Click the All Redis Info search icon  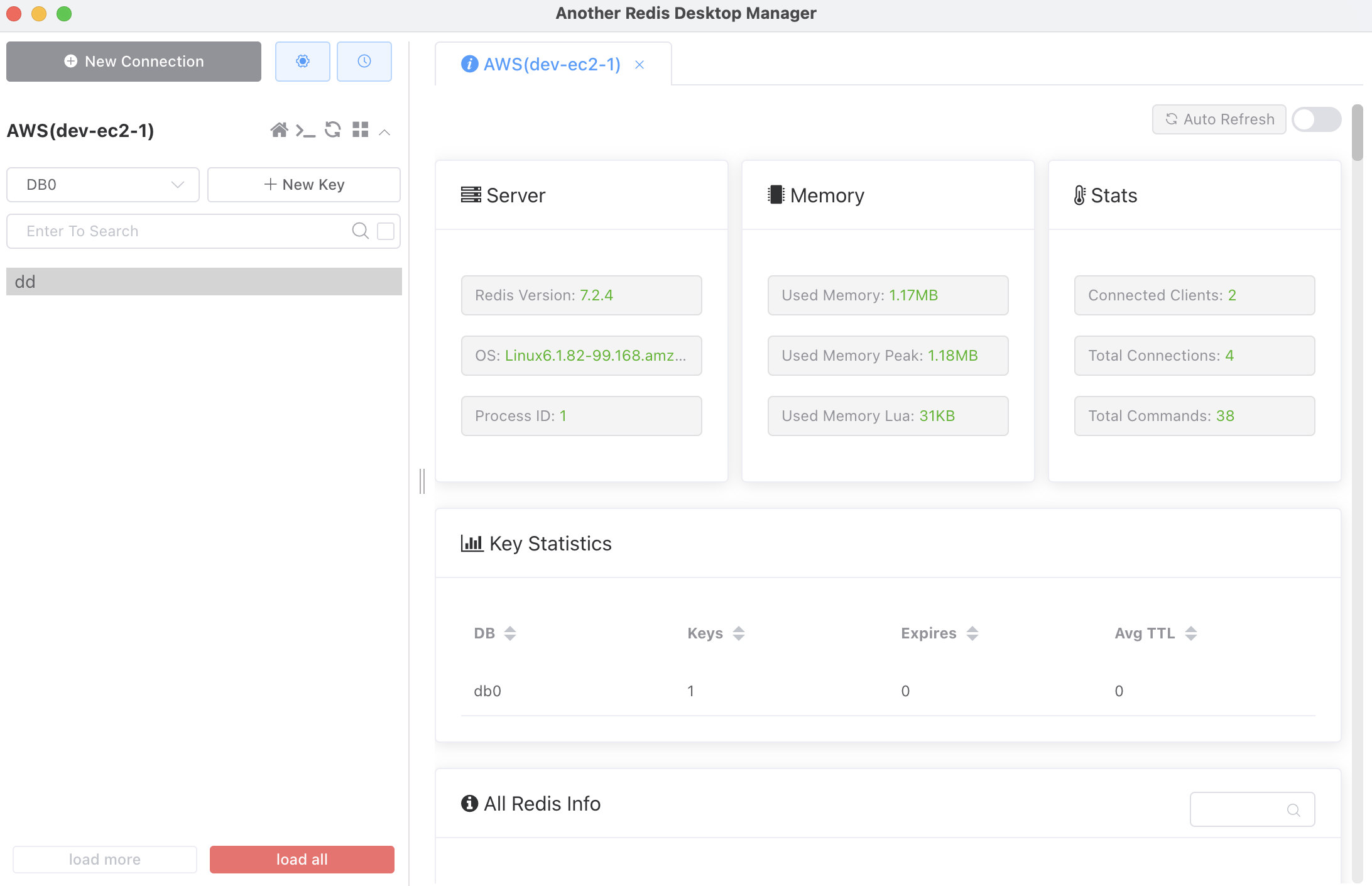pos(1293,810)
